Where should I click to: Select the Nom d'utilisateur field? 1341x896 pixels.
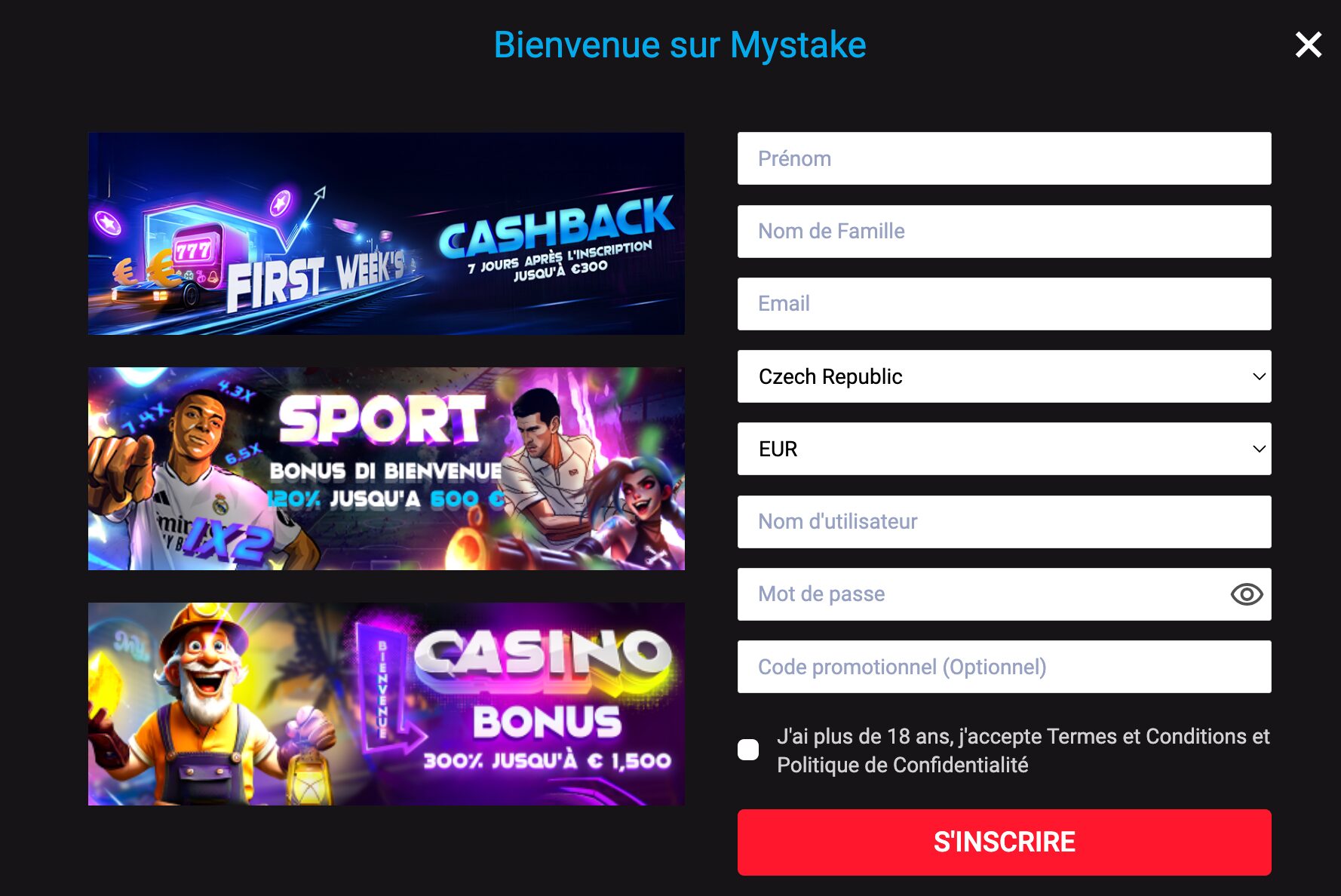click(1004, 522)
